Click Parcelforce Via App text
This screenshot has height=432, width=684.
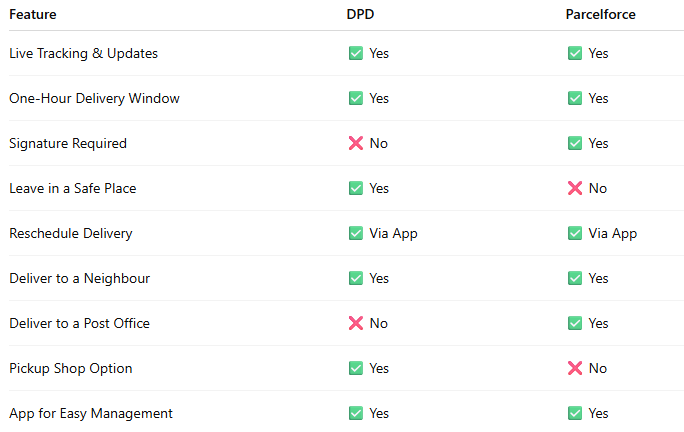[612, 233]
